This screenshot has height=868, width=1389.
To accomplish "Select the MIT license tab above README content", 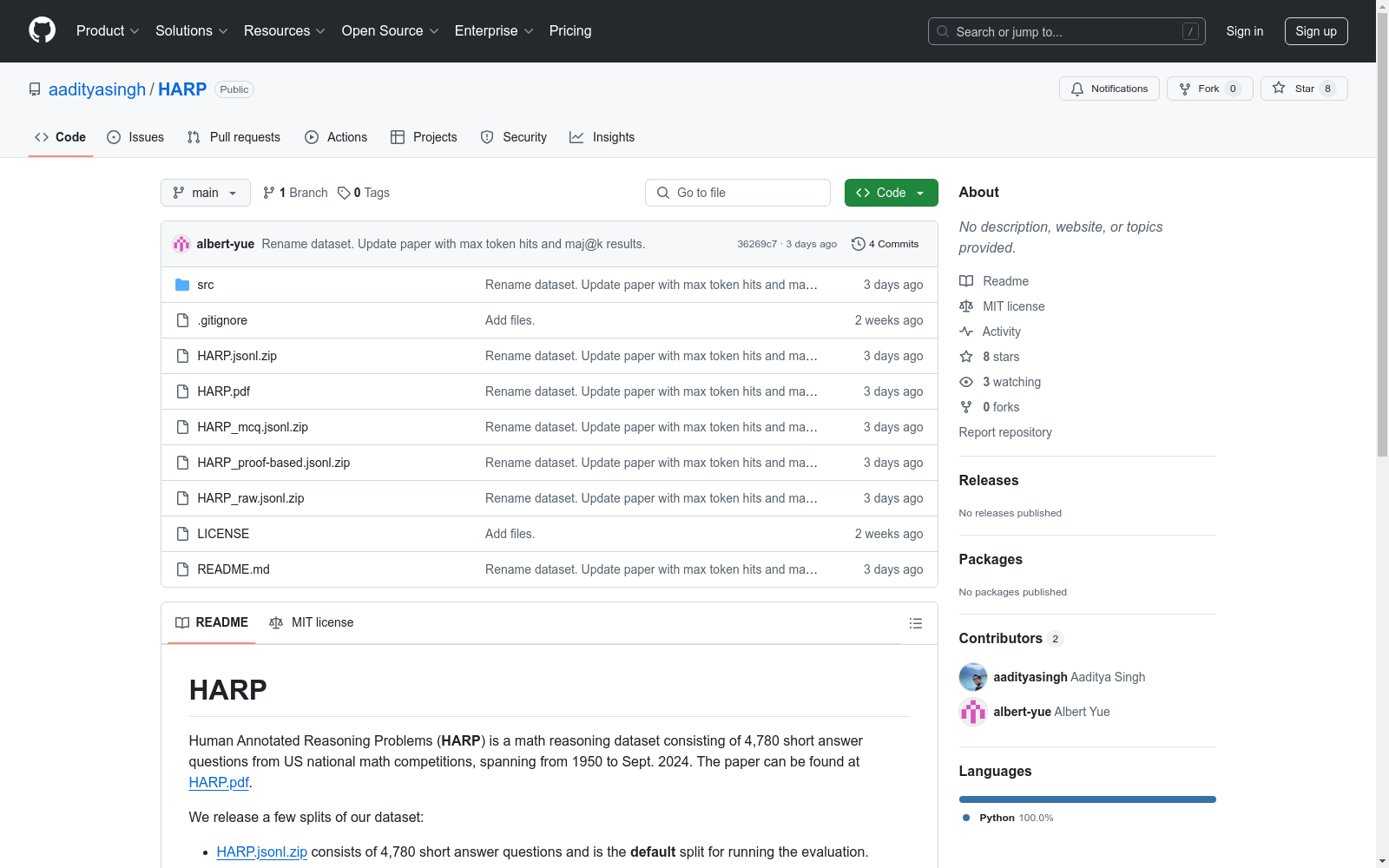I will [312, 622].
